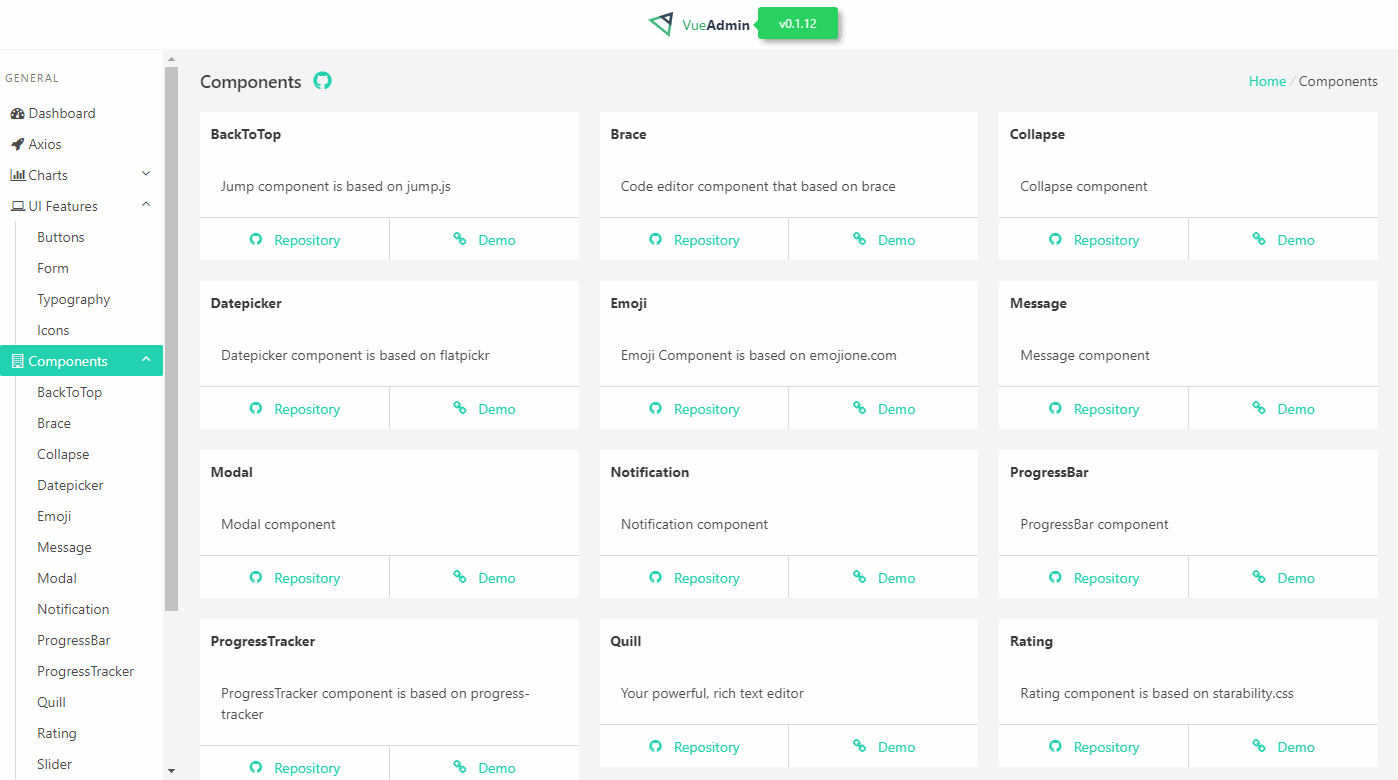Viewport: 1398px width, 780px height.
Task: Click the link icon on the Quill Demo button
Action: point(857,746)
